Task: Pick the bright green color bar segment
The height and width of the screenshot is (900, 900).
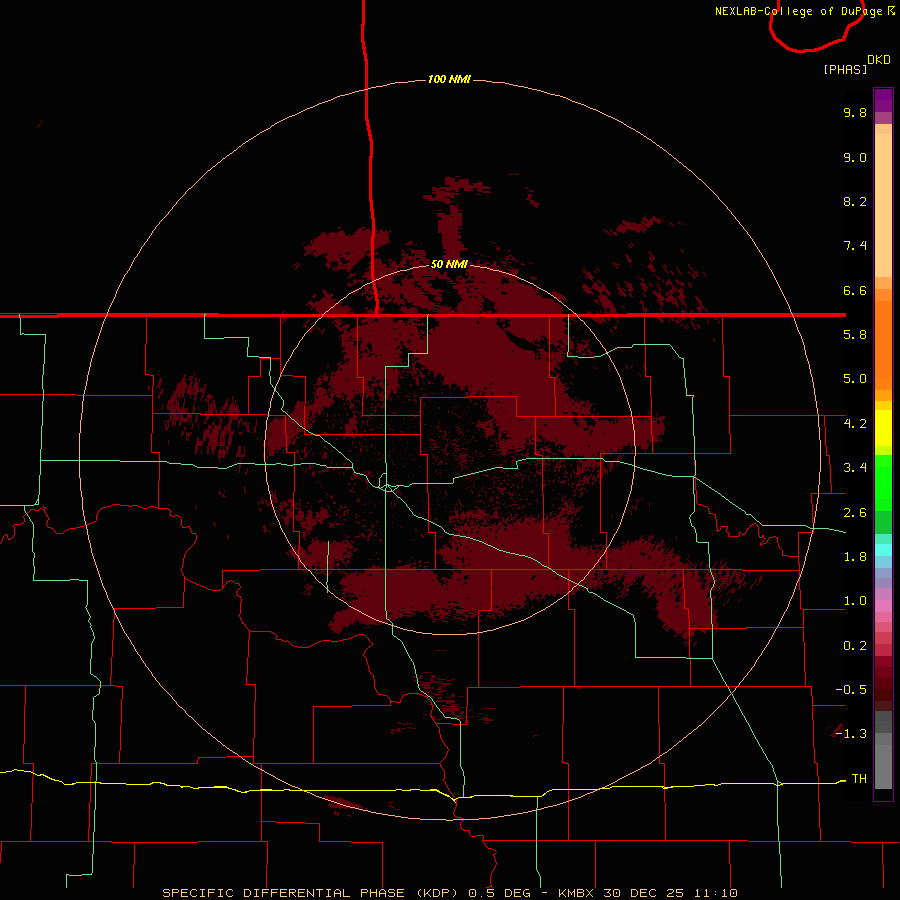Action: (x=883, y=482)
